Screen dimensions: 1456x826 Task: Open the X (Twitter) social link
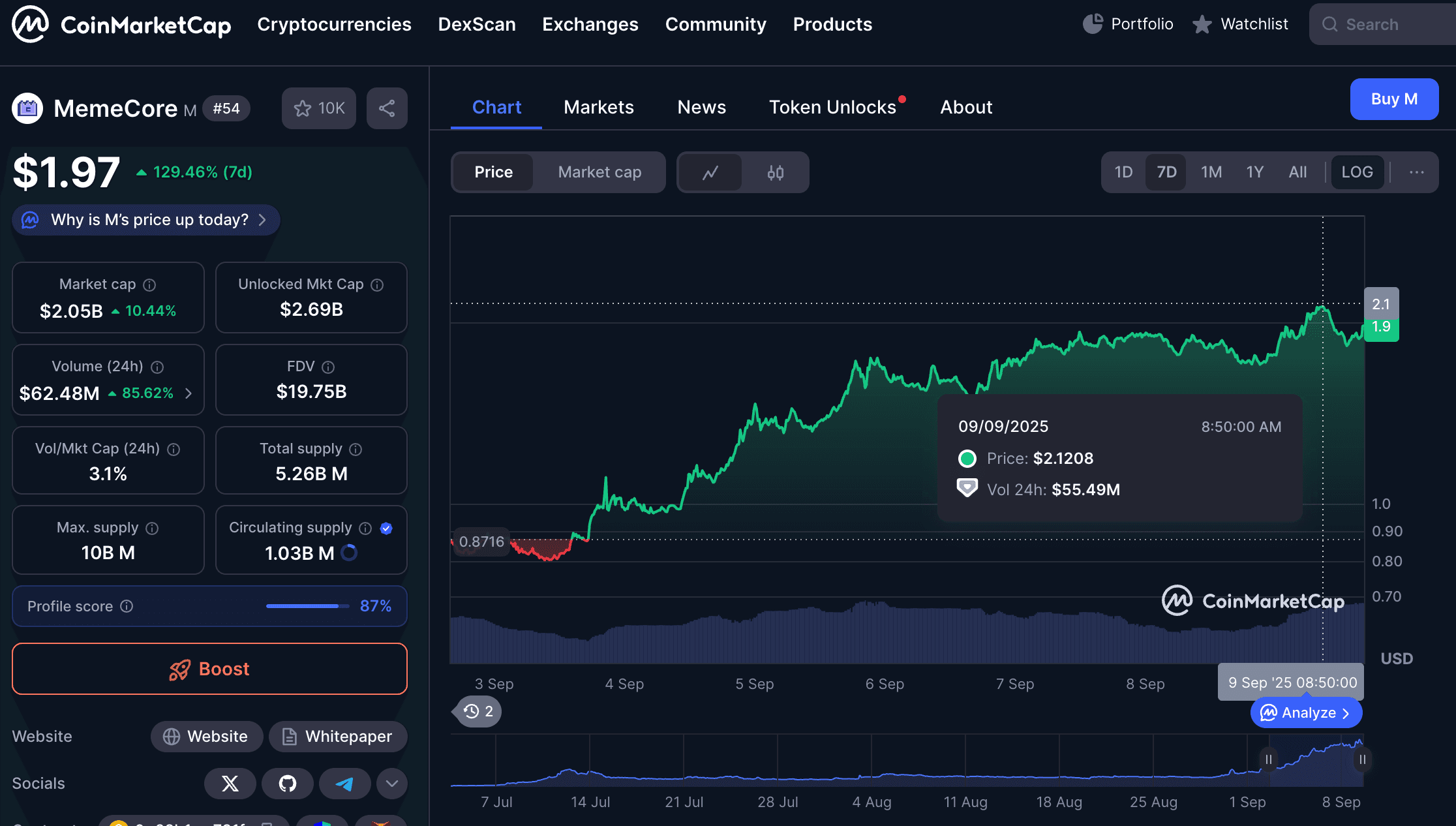click(230, 783)
